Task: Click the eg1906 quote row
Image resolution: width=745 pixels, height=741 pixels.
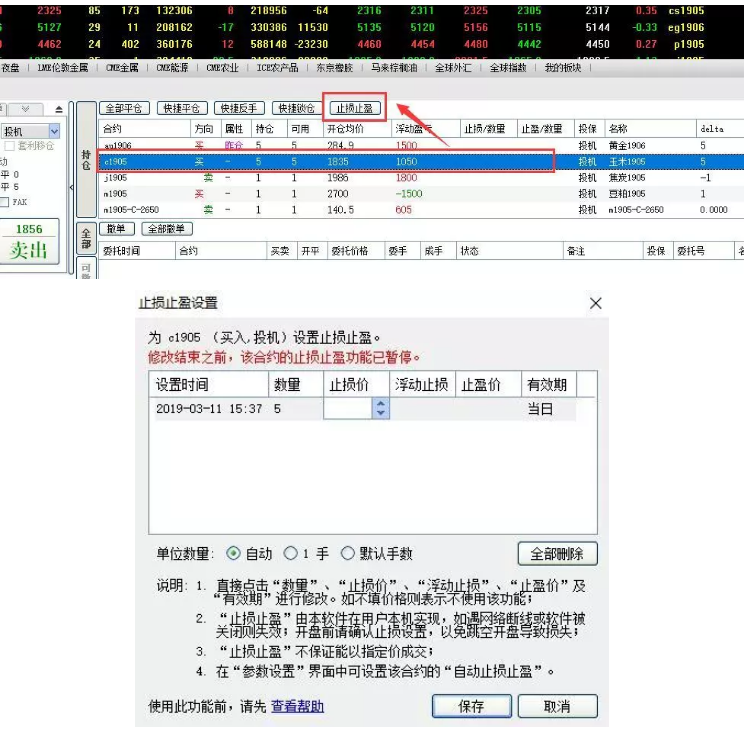Action: [x=372, y=27]
